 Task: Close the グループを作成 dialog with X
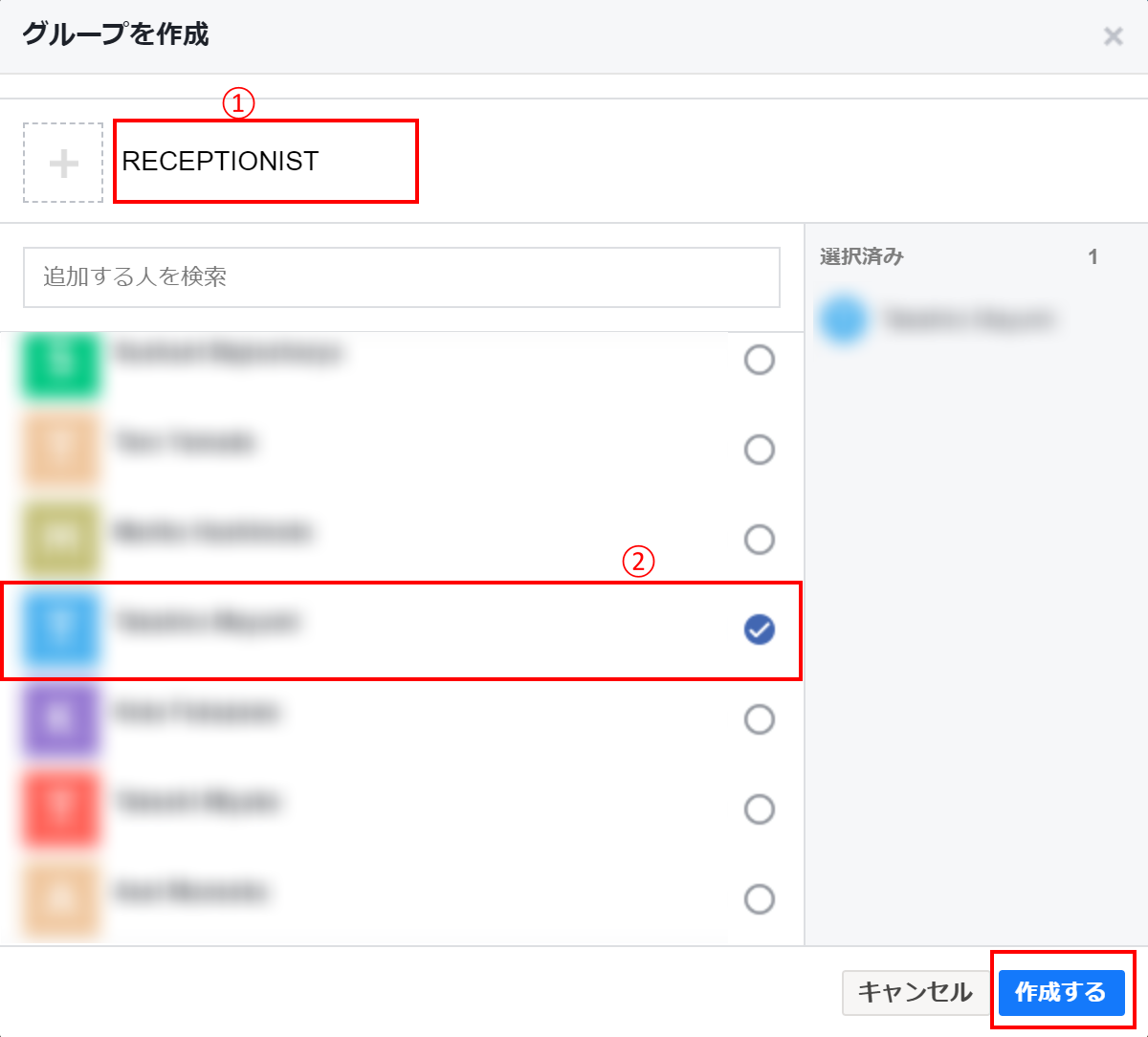point(1113,36)
